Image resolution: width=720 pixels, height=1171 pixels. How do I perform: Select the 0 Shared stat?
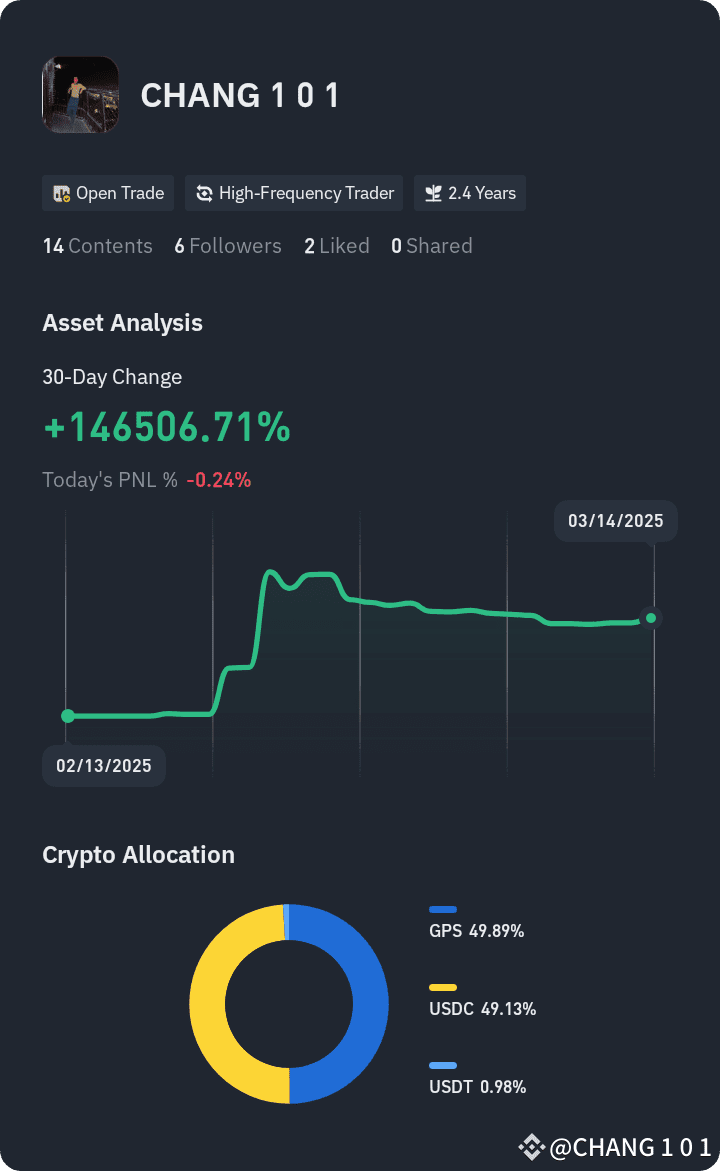point(432,246)
